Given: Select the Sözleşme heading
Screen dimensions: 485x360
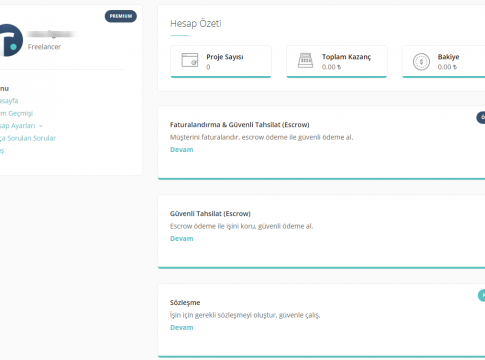Looking at the screenshot, I should coord(185,303).
